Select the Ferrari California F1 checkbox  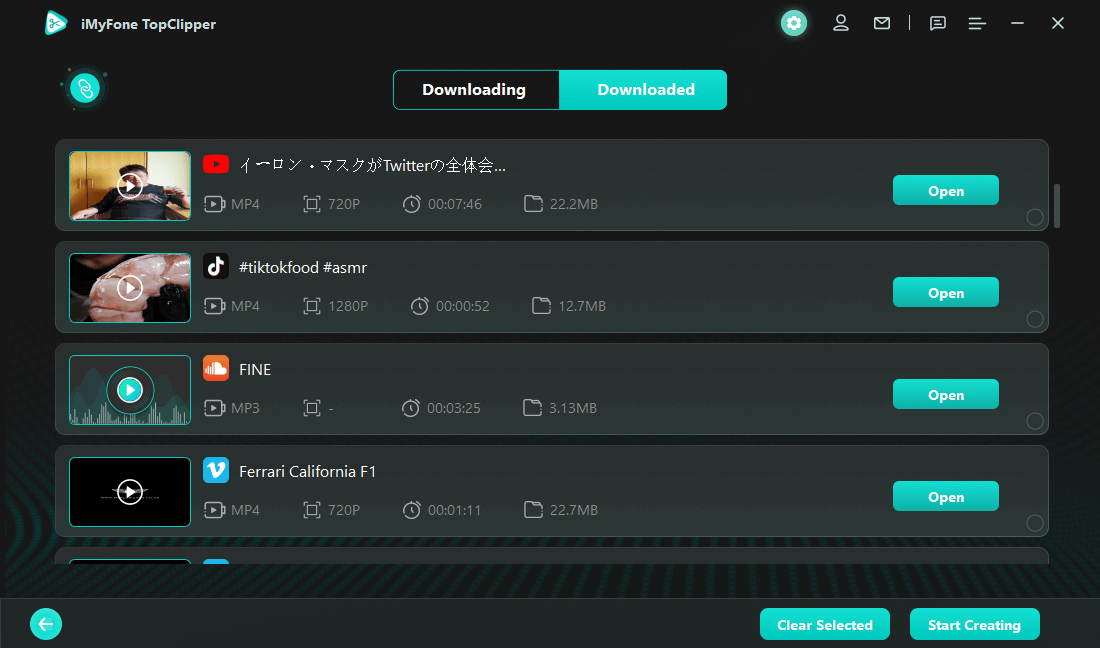pyautogui.click(x=1035, y=523)
